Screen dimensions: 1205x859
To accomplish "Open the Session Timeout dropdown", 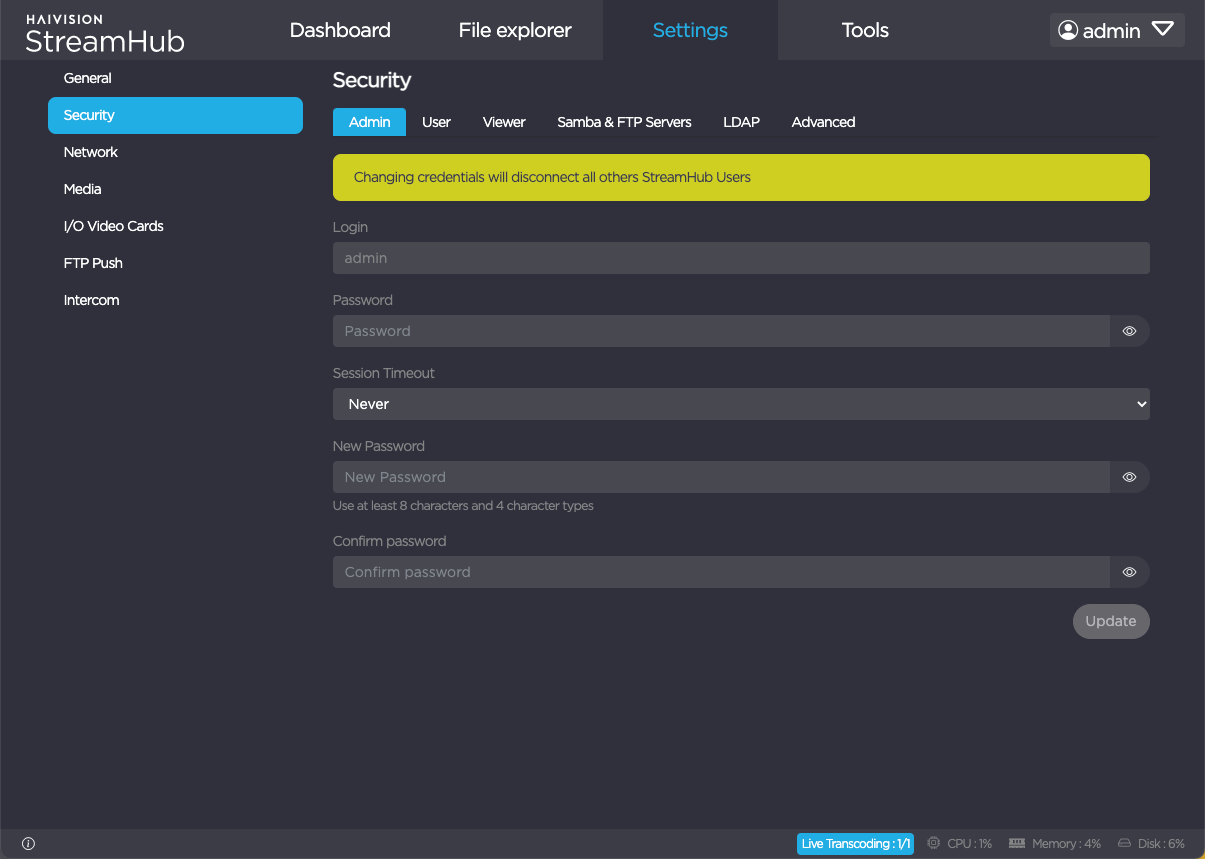I will [x=740, y=404].
